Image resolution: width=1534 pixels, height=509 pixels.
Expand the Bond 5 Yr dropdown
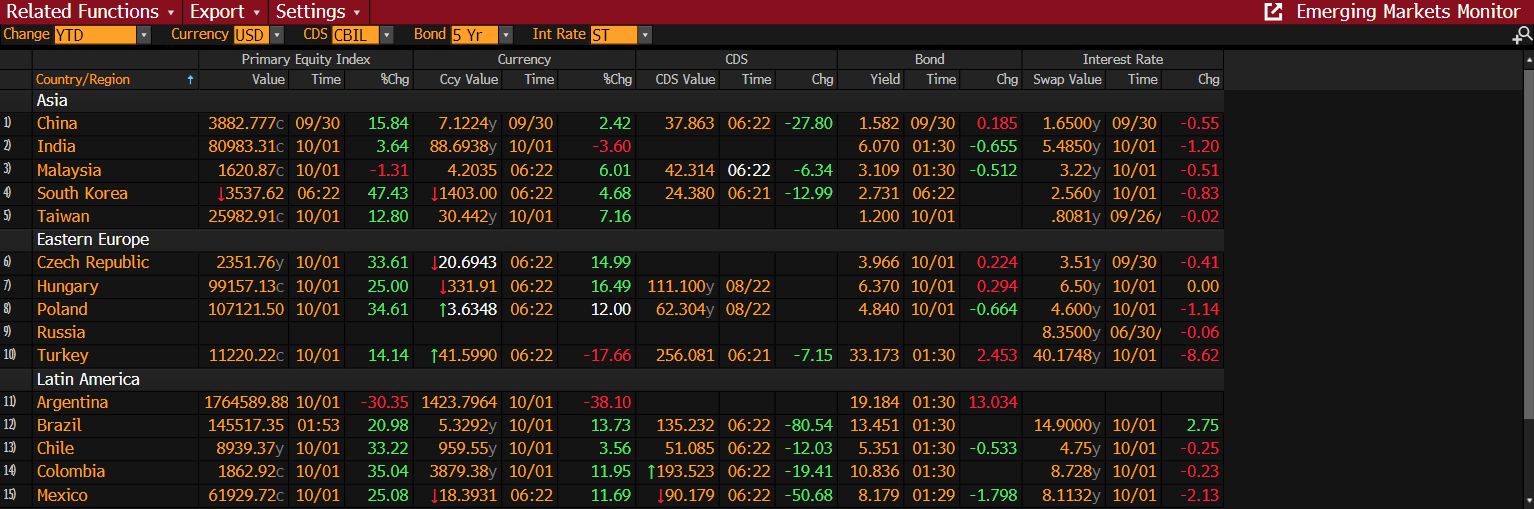pyautogui.click(x=505, y=35)
